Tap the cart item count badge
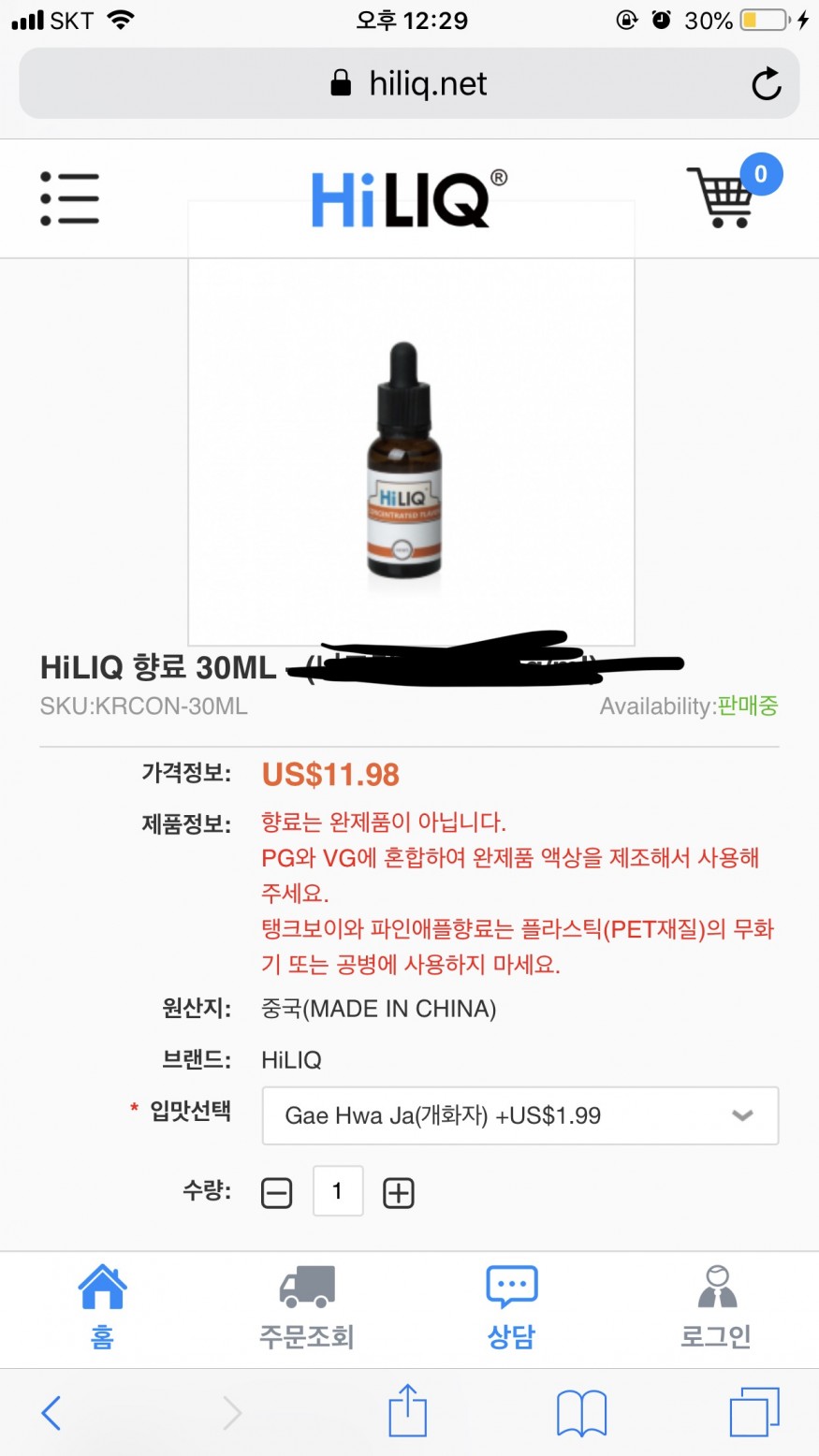Image resolution: width=819 pixels, height=1456 pixels. [x=761, y=174]
